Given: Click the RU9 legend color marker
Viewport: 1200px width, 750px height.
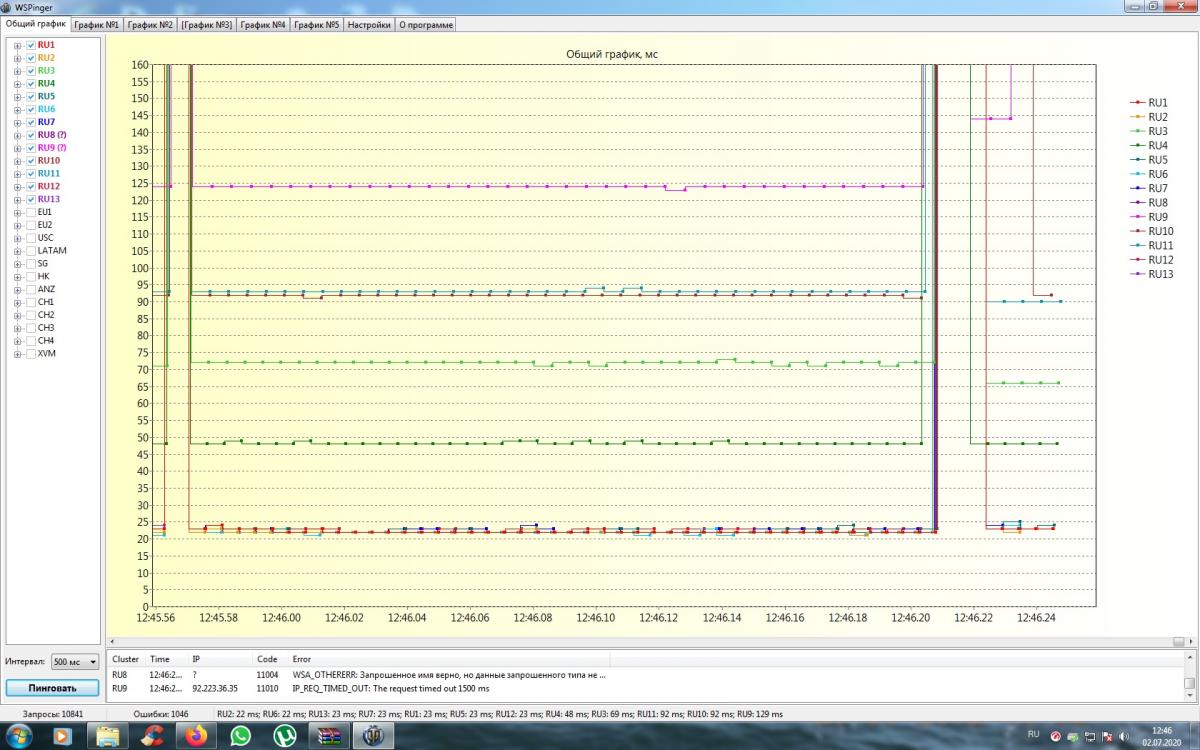Looking at the screenshot, I should 1136,217.
